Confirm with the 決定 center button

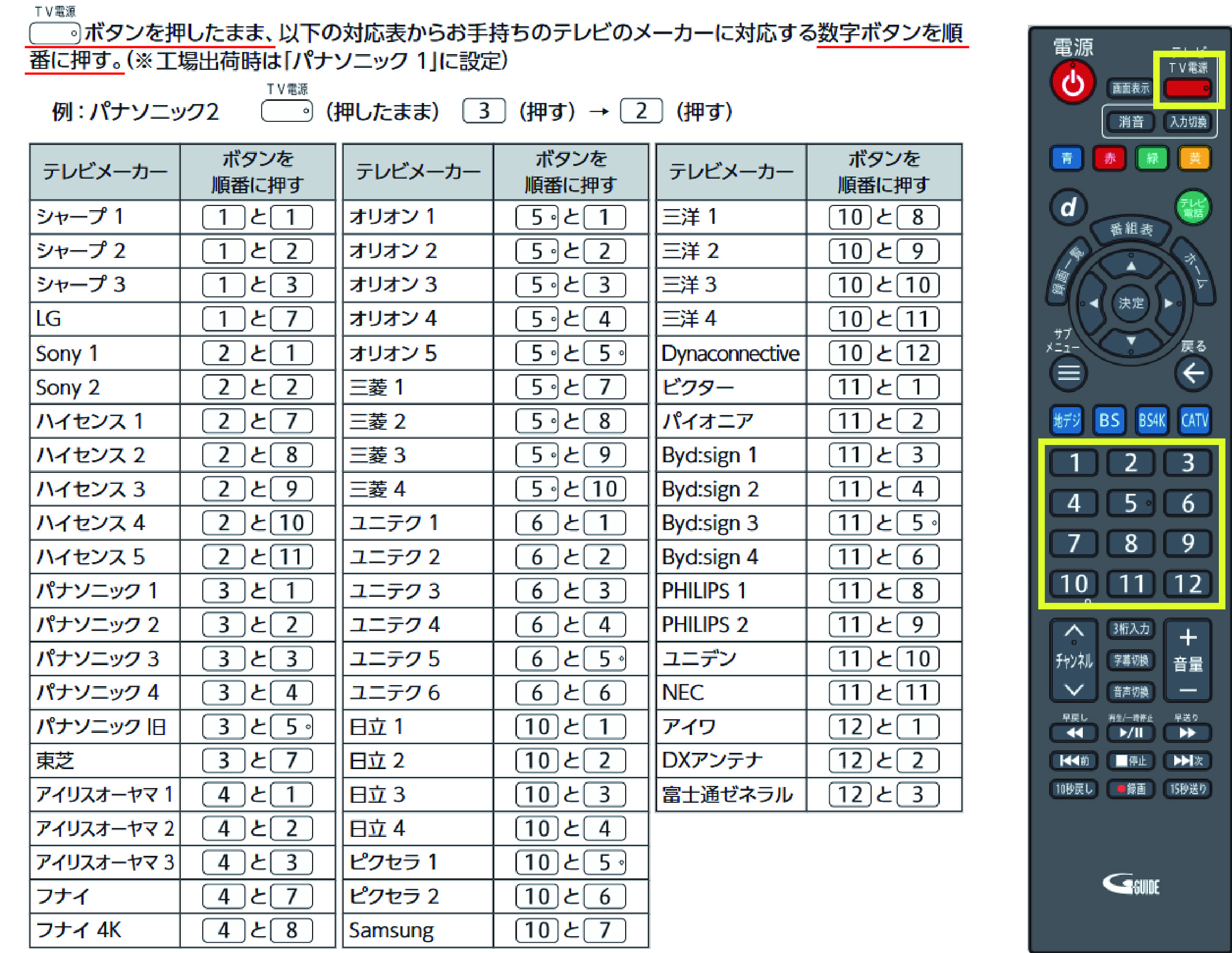(x=1131, y=304)
